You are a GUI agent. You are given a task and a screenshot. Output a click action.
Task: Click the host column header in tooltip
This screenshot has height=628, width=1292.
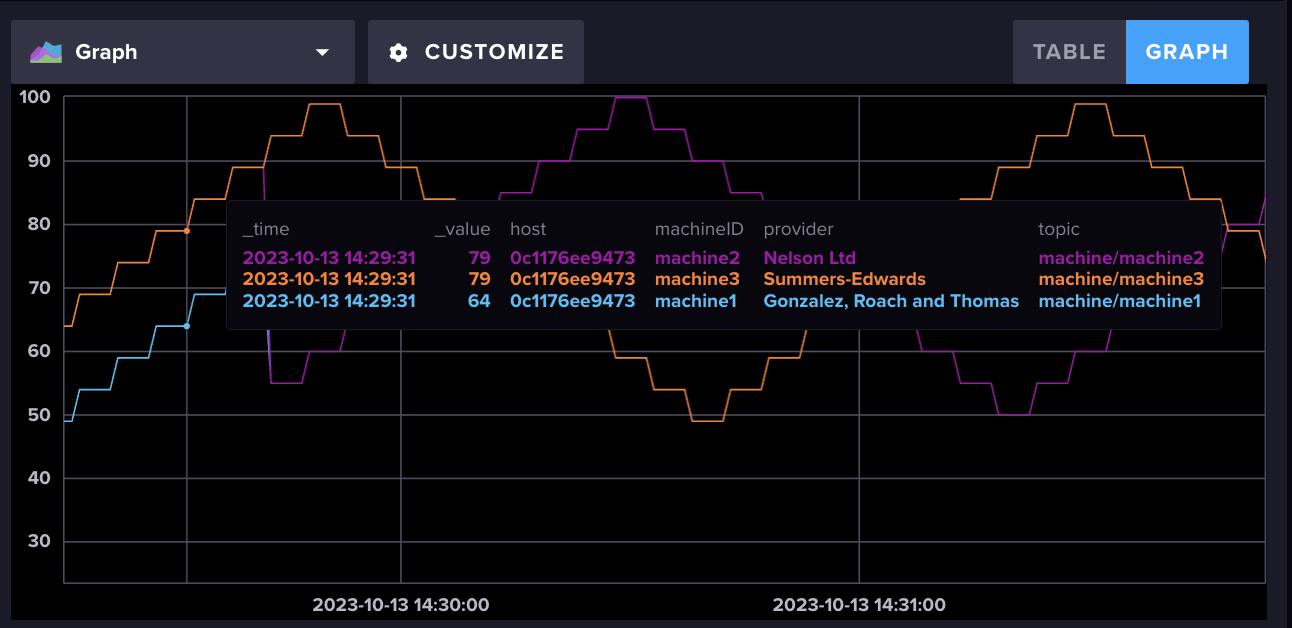click(x=528, y=230)
